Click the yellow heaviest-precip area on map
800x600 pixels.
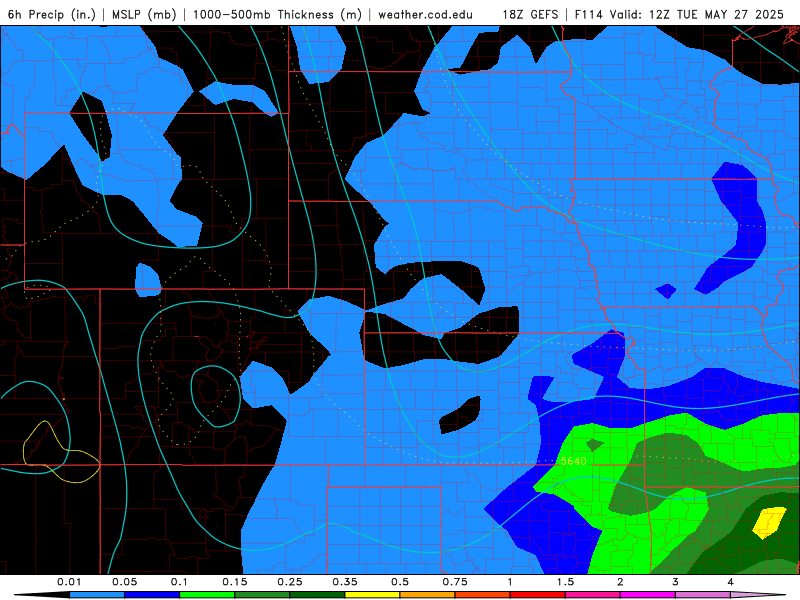[x=769, y=522]
